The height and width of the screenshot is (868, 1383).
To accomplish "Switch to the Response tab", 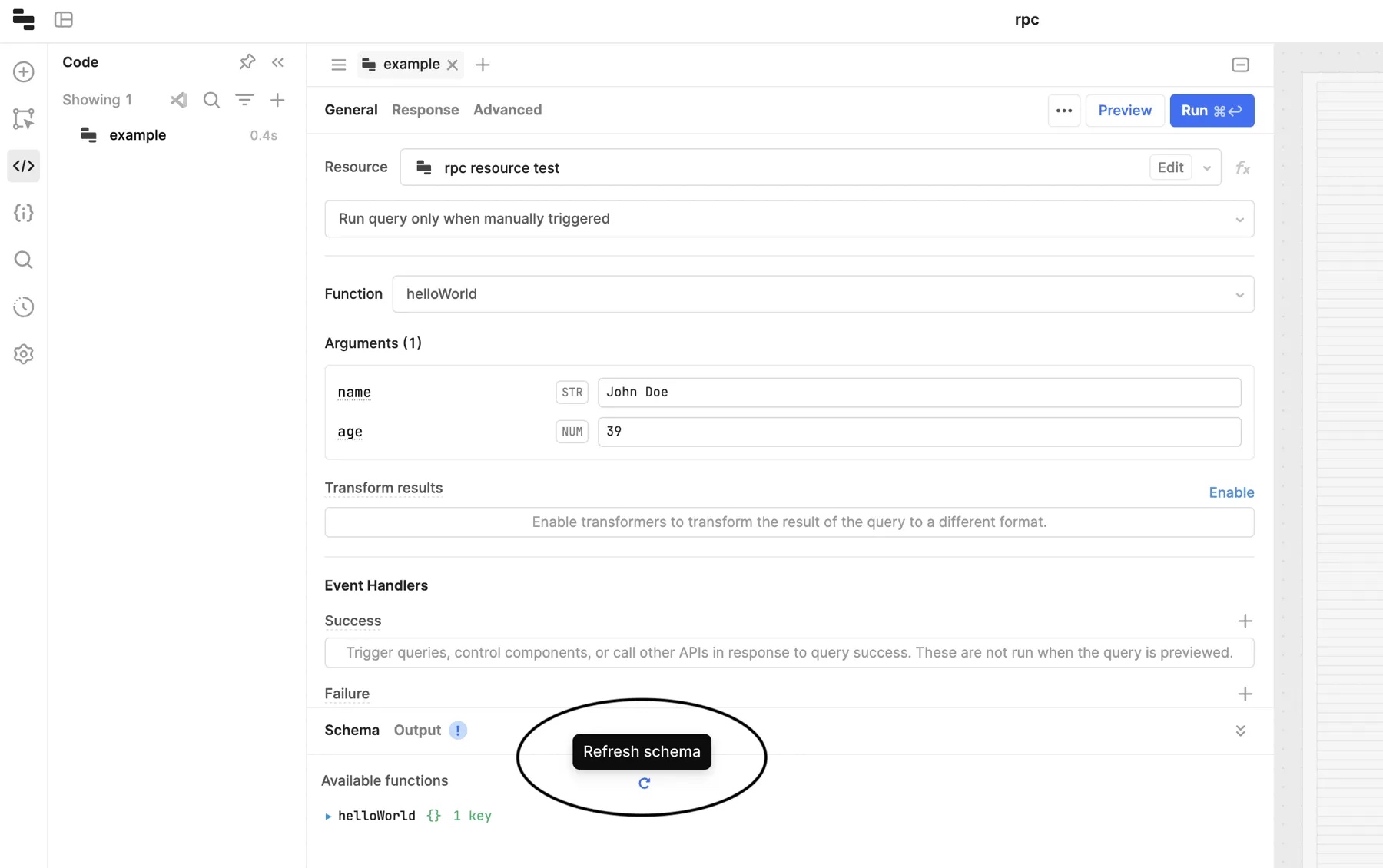I will pos(425,110).
